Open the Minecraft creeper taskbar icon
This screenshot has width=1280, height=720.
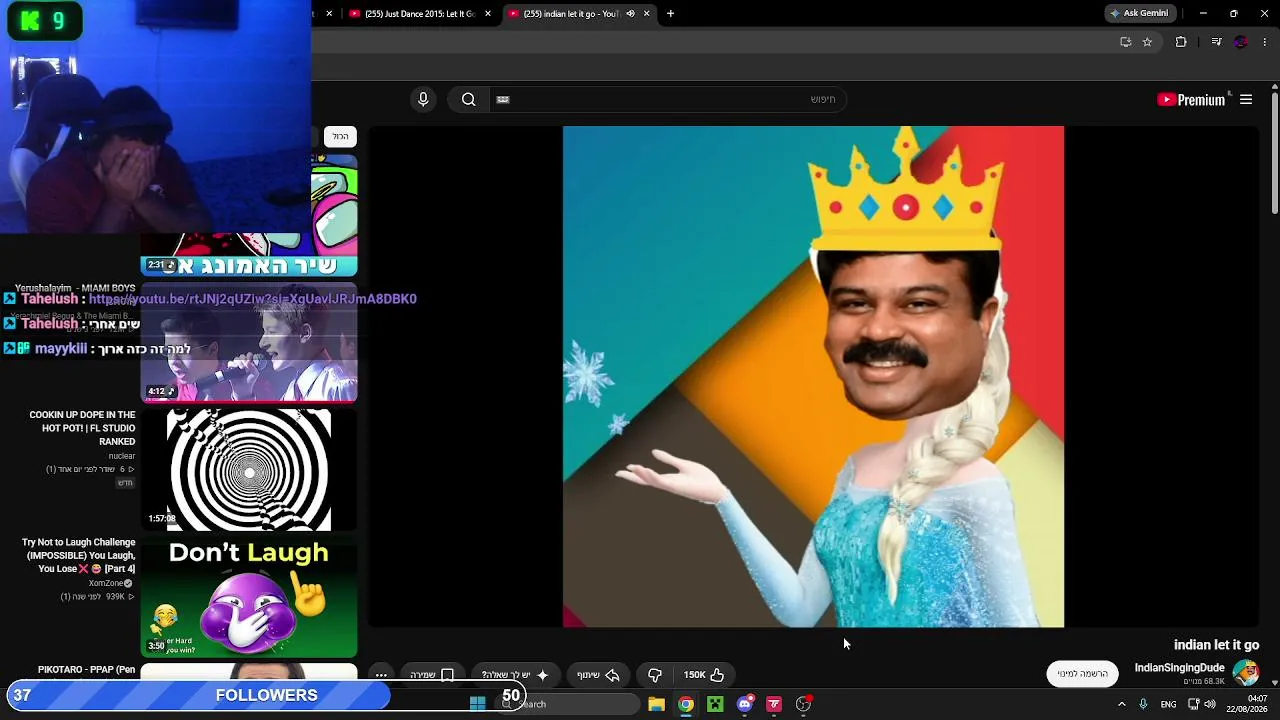(x=715, y=704)
